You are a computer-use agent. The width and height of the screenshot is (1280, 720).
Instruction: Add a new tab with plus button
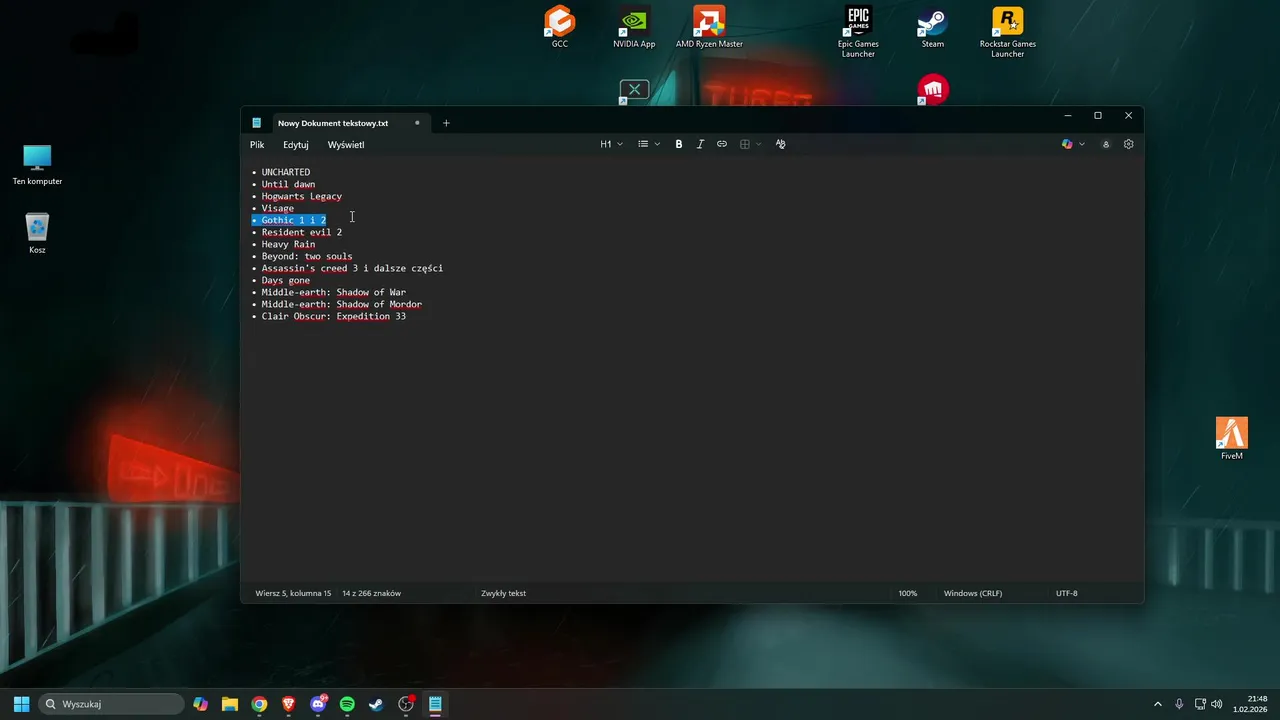pyautogui.click(x=446, y=123)
